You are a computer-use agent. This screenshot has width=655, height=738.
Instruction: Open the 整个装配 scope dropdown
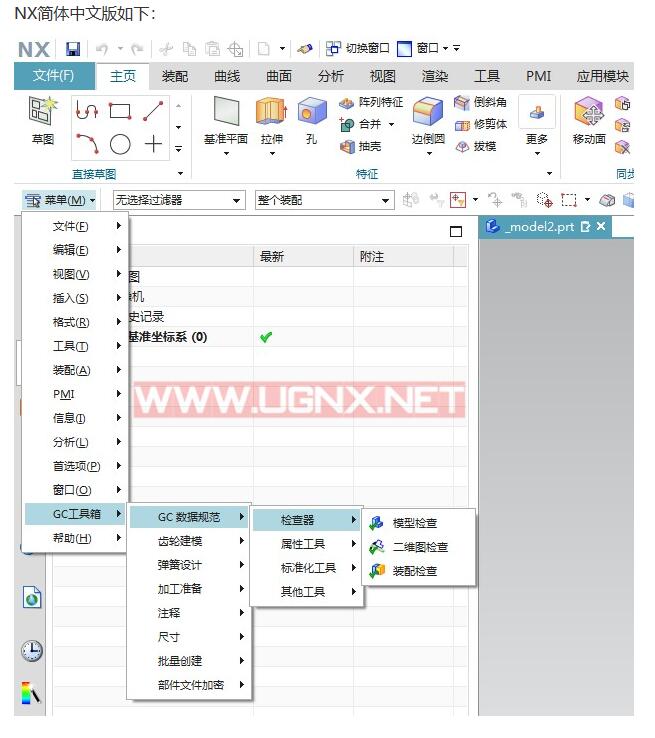(x=324, y=200)
